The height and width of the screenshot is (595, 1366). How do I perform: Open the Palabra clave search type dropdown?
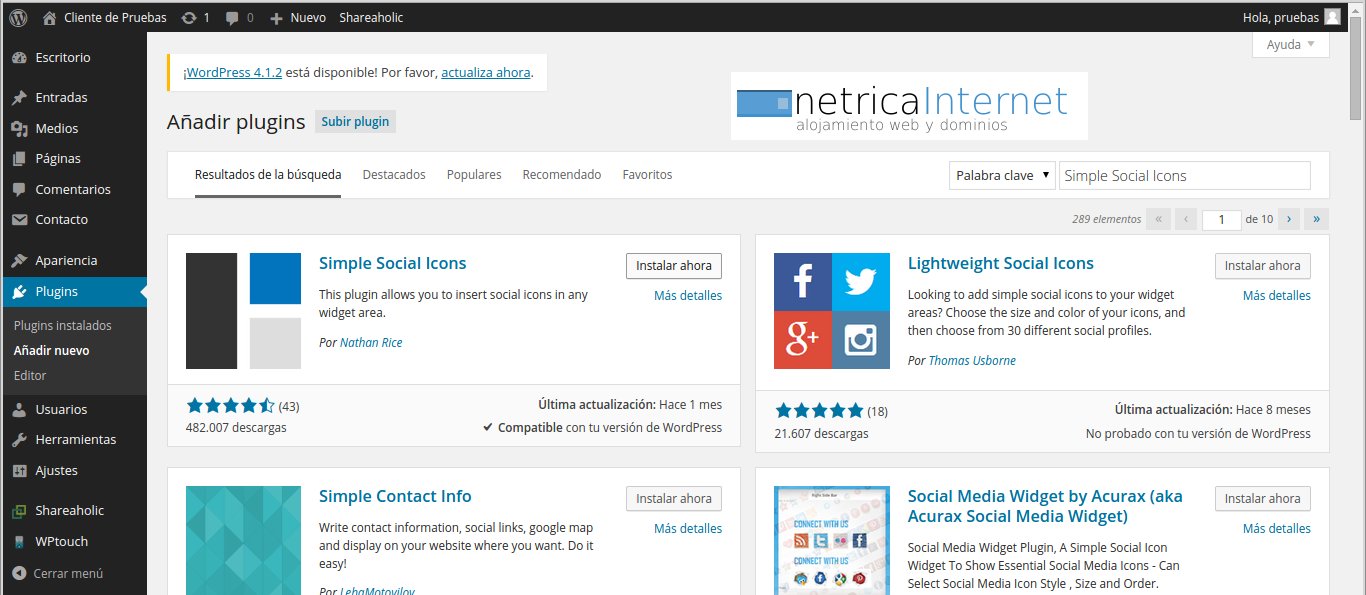1002,175
